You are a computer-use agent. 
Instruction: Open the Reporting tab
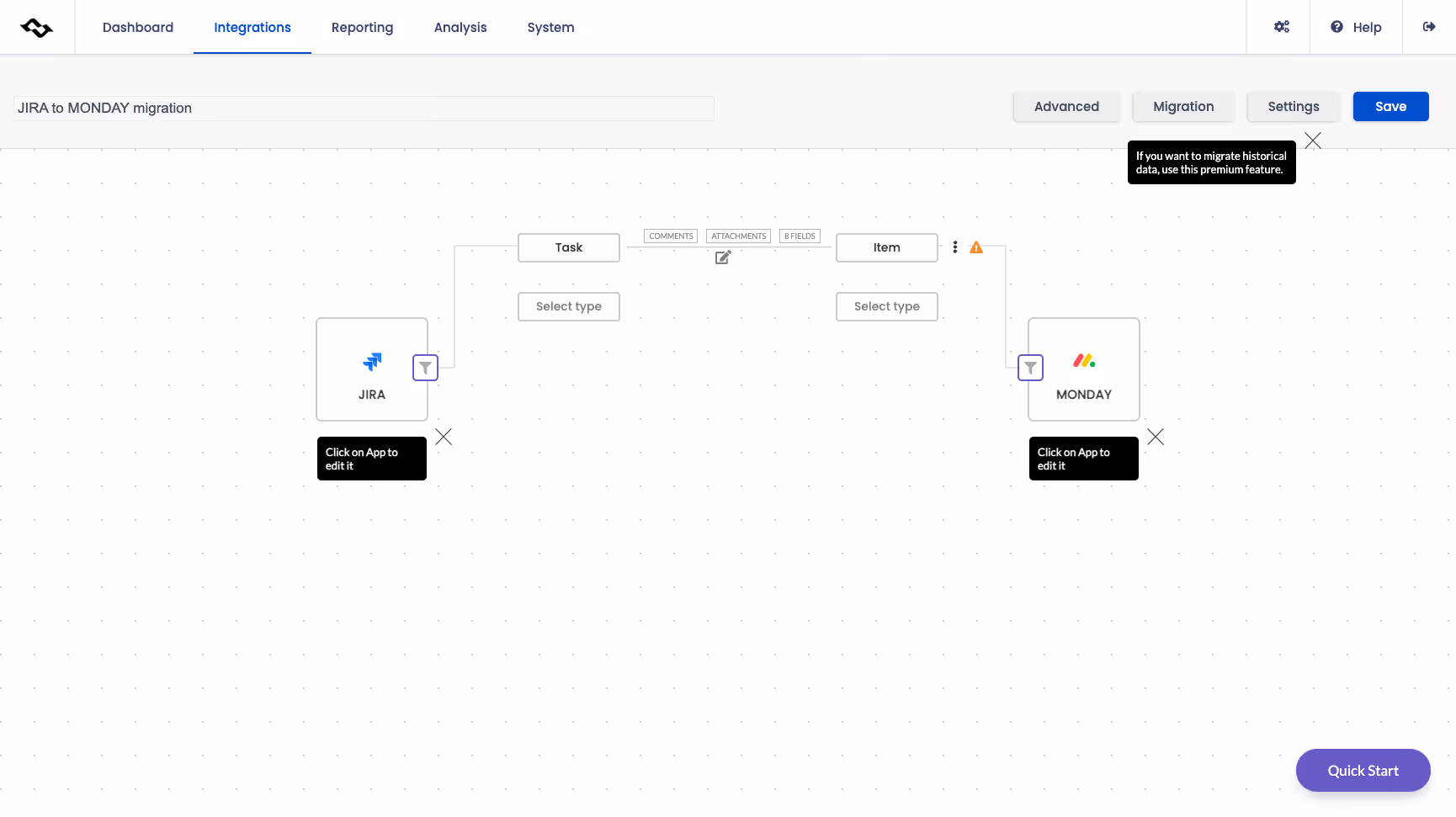(x=362, y=27)
